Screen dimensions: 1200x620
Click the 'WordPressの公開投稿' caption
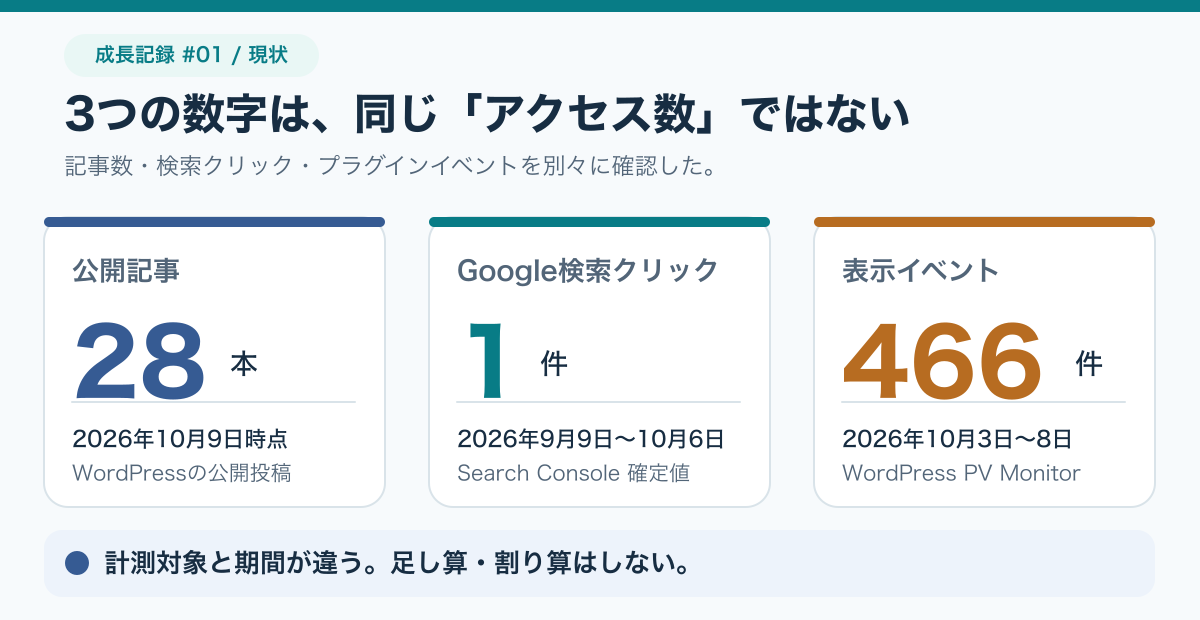[182, 473]
